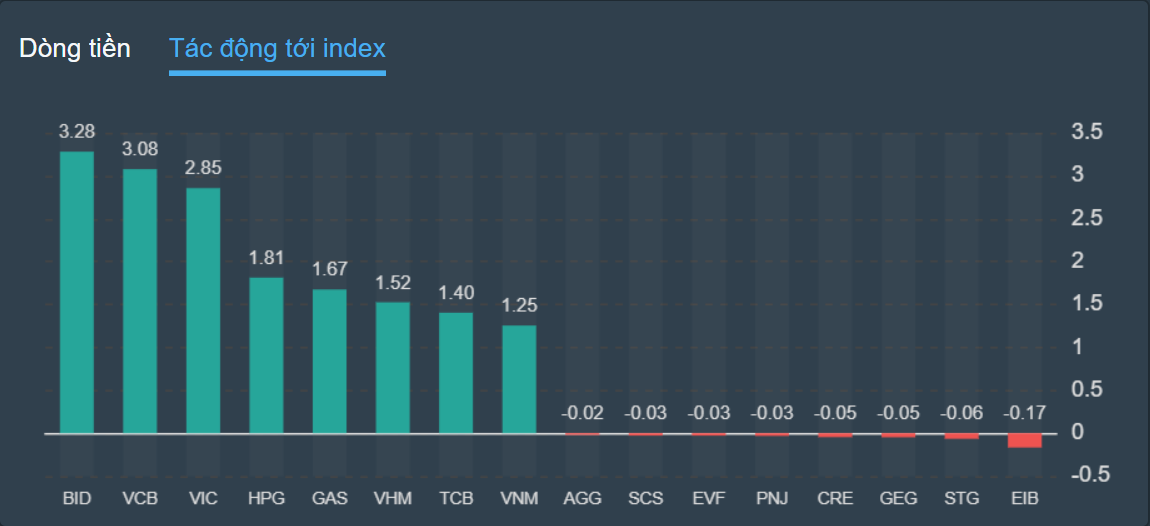
Task: Click the PNJ ticker label
Action: click(x=772, y=497)
